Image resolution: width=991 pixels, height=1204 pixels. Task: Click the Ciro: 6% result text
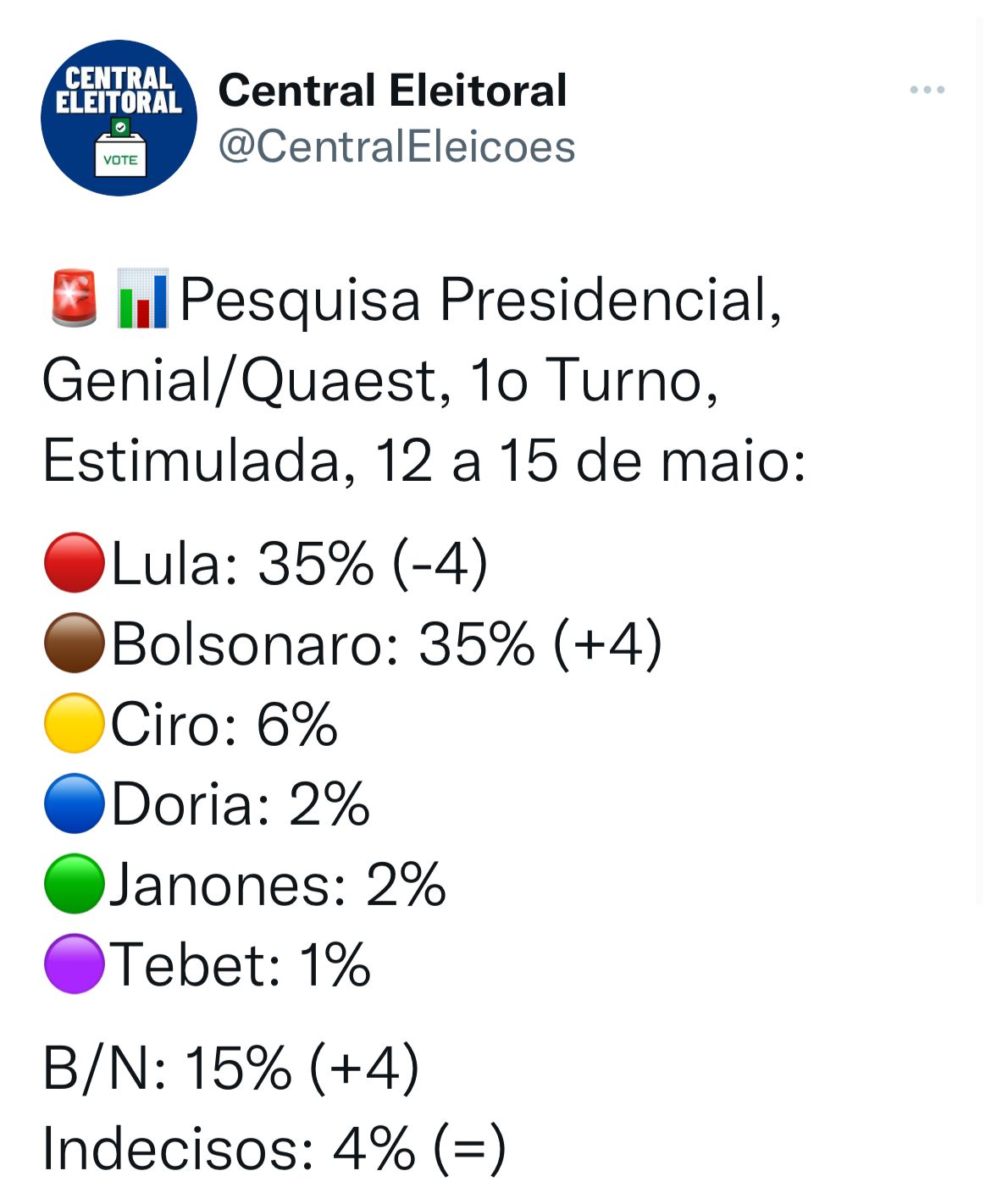pos(224,723)
